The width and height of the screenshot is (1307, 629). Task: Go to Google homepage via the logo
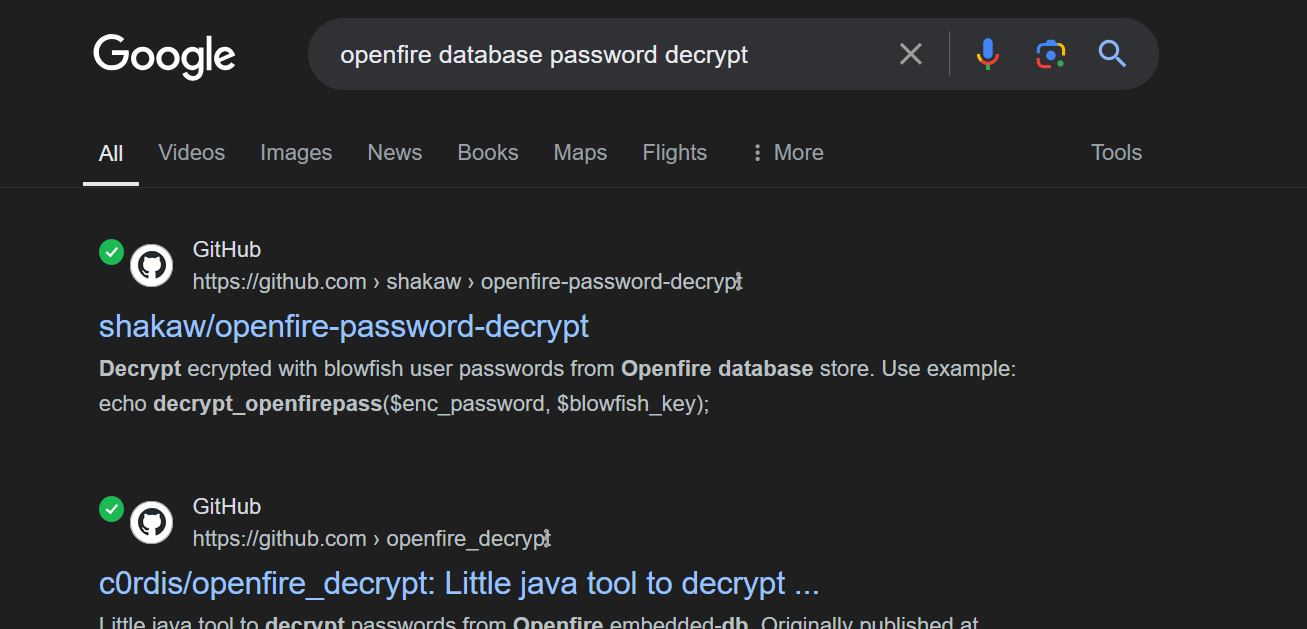click(164, 57)
